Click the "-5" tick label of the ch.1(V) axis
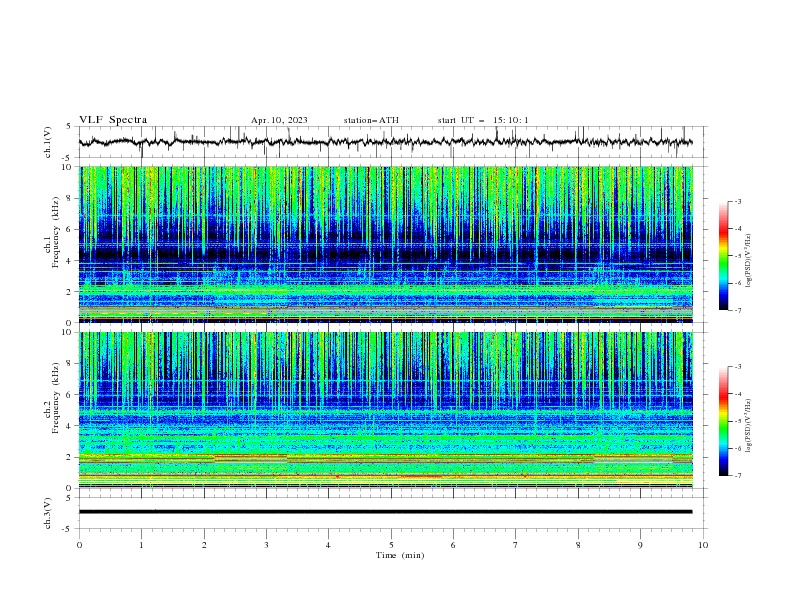 [68, 158]
